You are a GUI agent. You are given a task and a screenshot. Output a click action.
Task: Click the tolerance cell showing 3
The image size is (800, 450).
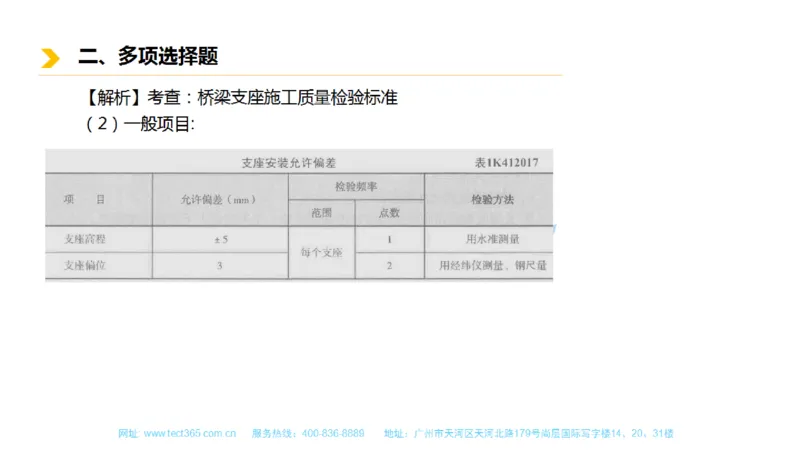(219, 265)
